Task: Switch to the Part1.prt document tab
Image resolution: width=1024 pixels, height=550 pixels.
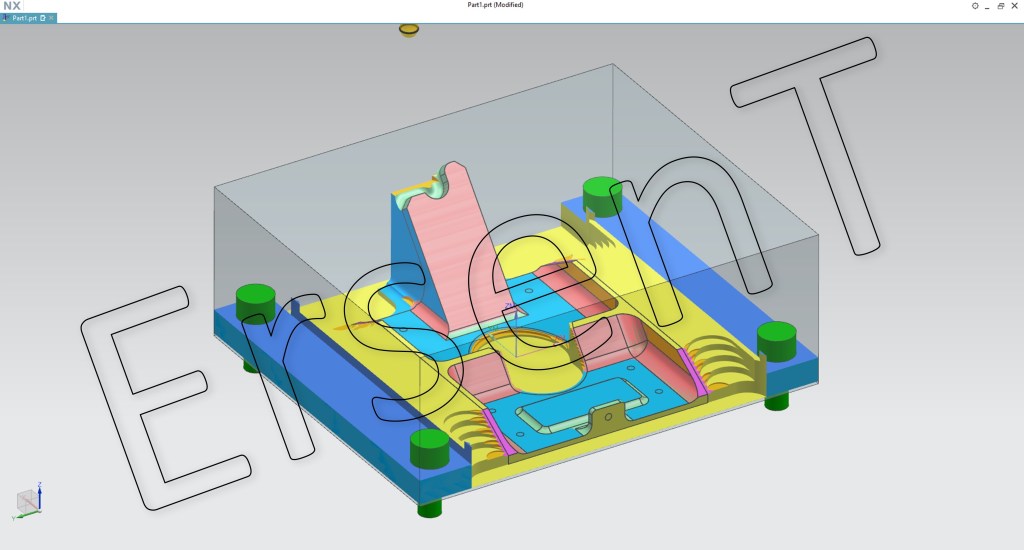Action: 23,18
